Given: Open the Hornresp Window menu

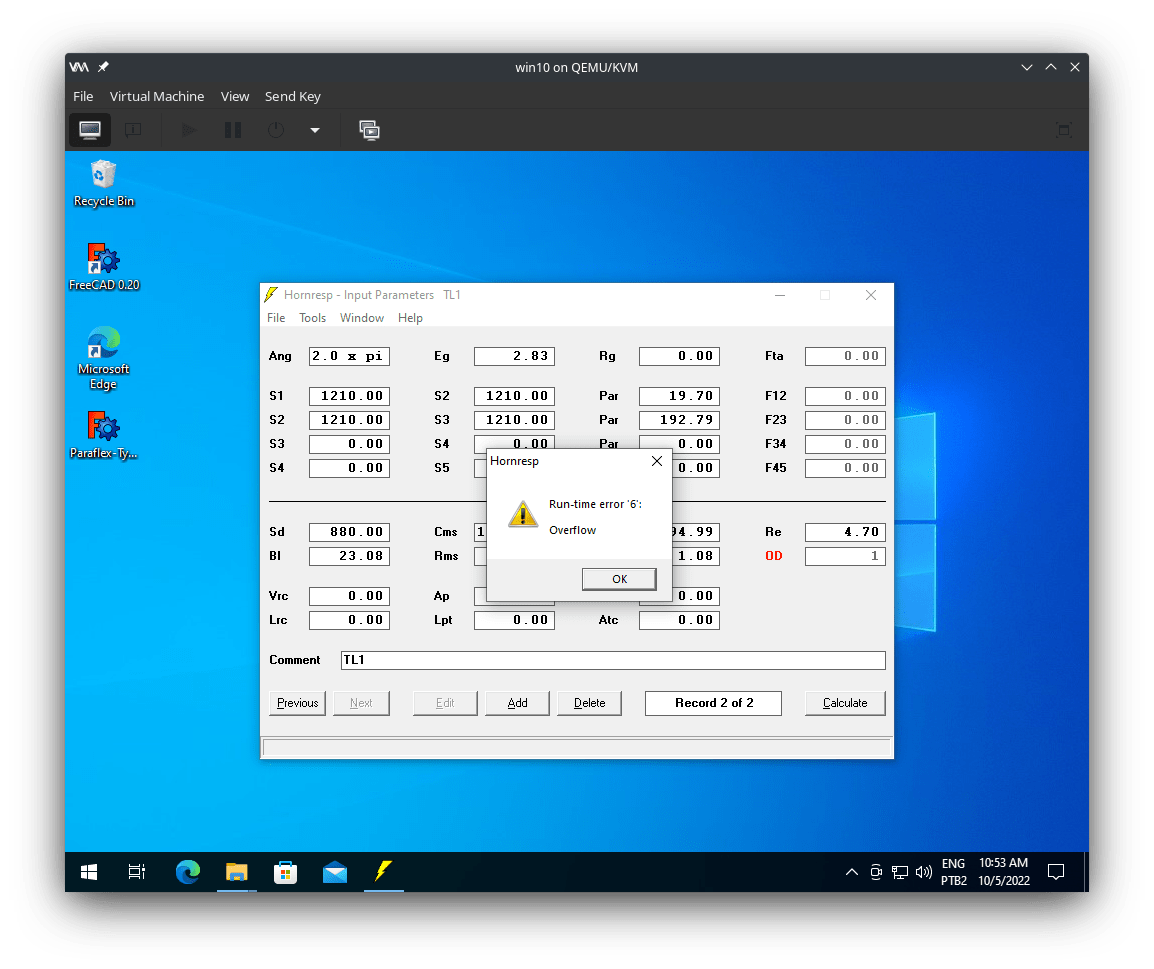Looking at the screenshot, I should point(361,318).
